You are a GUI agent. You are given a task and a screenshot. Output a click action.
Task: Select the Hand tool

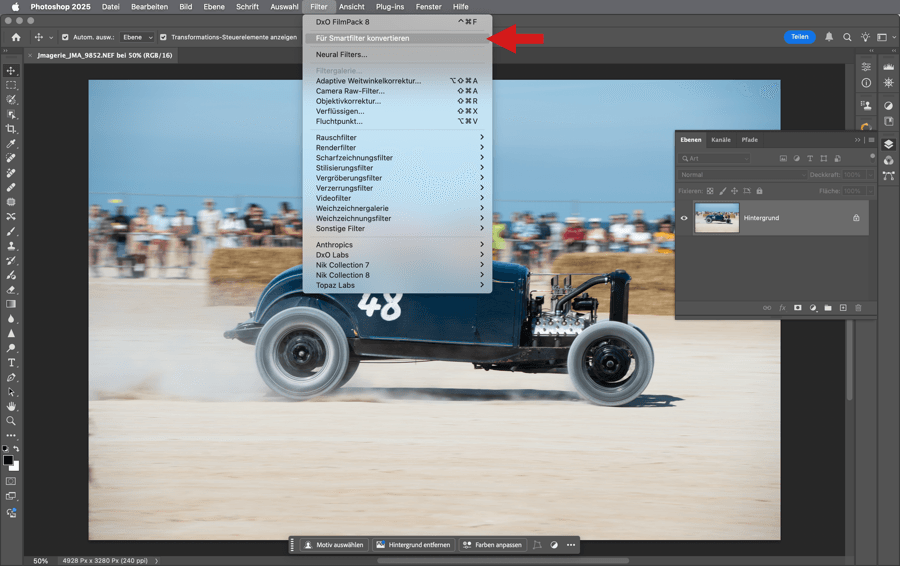(x=11, y=406)
